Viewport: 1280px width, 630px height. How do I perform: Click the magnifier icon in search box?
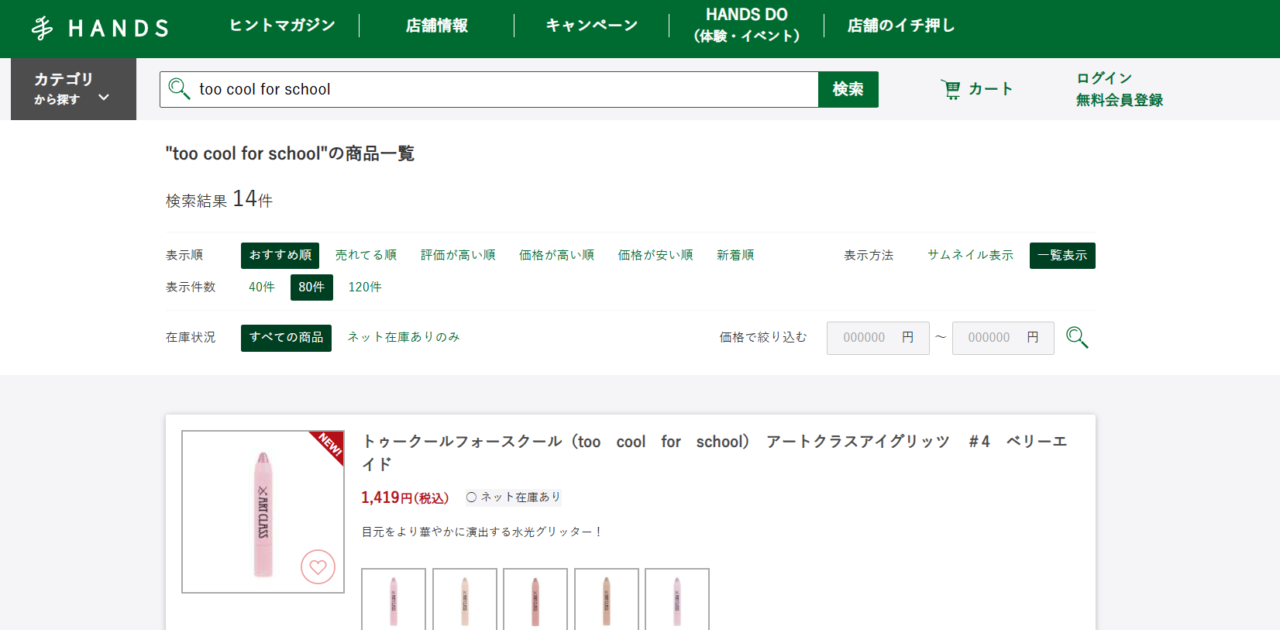tap(179, 89)
